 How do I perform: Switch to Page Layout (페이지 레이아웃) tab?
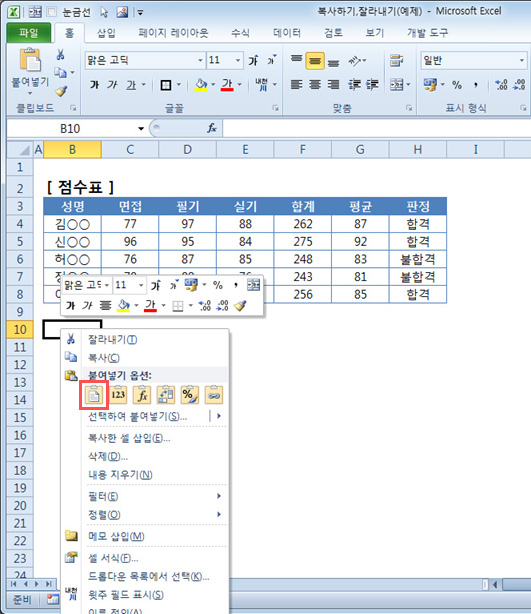point(173,33)
